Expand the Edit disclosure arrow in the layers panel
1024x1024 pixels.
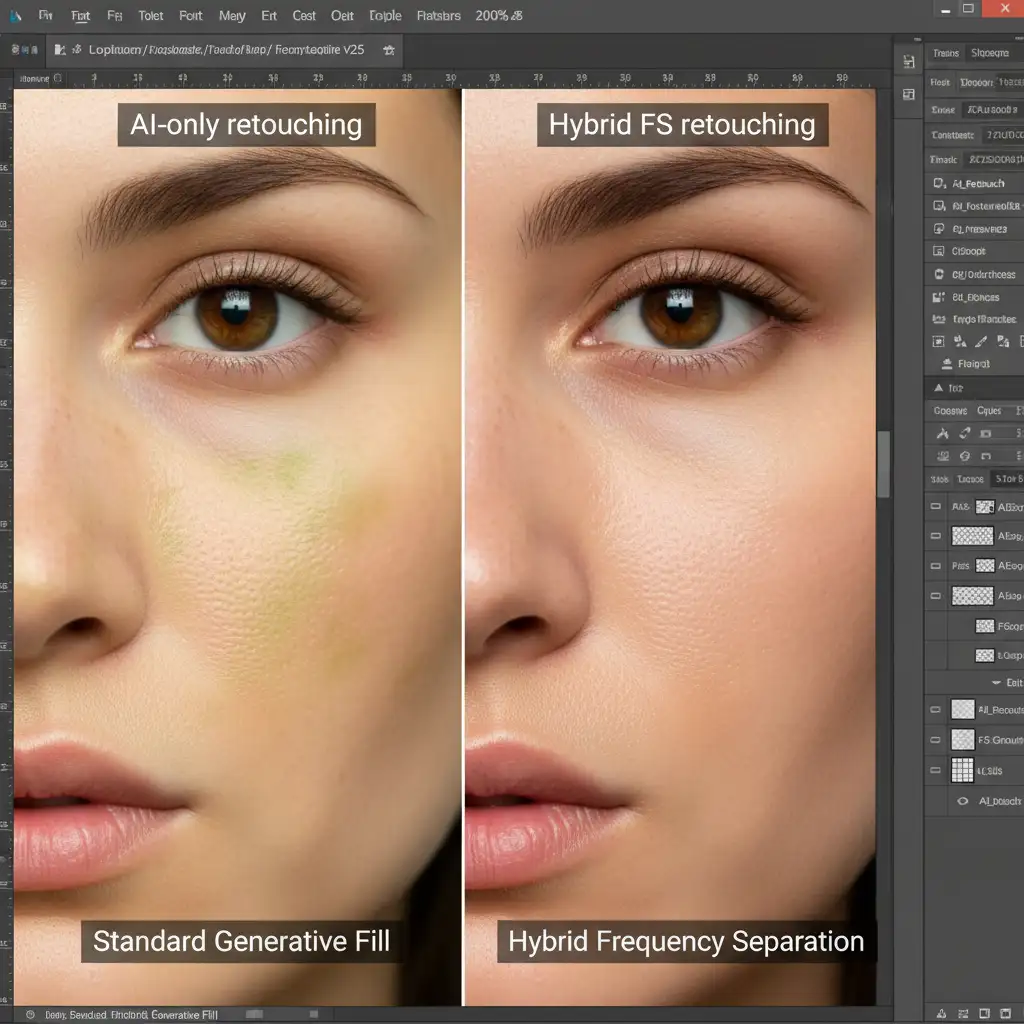[996, 682]
